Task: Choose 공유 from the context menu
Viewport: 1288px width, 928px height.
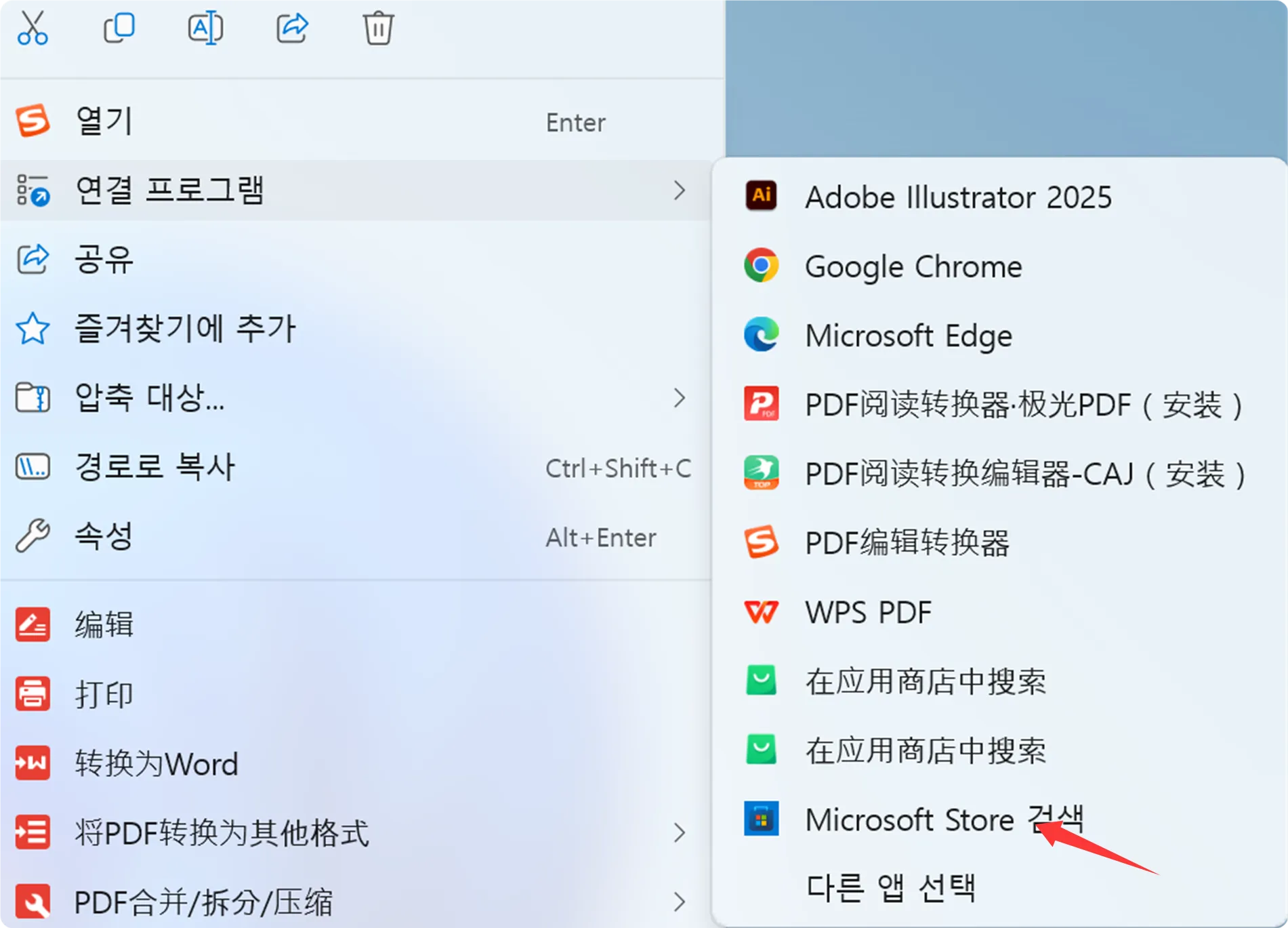Action: (x=356, y=260)
